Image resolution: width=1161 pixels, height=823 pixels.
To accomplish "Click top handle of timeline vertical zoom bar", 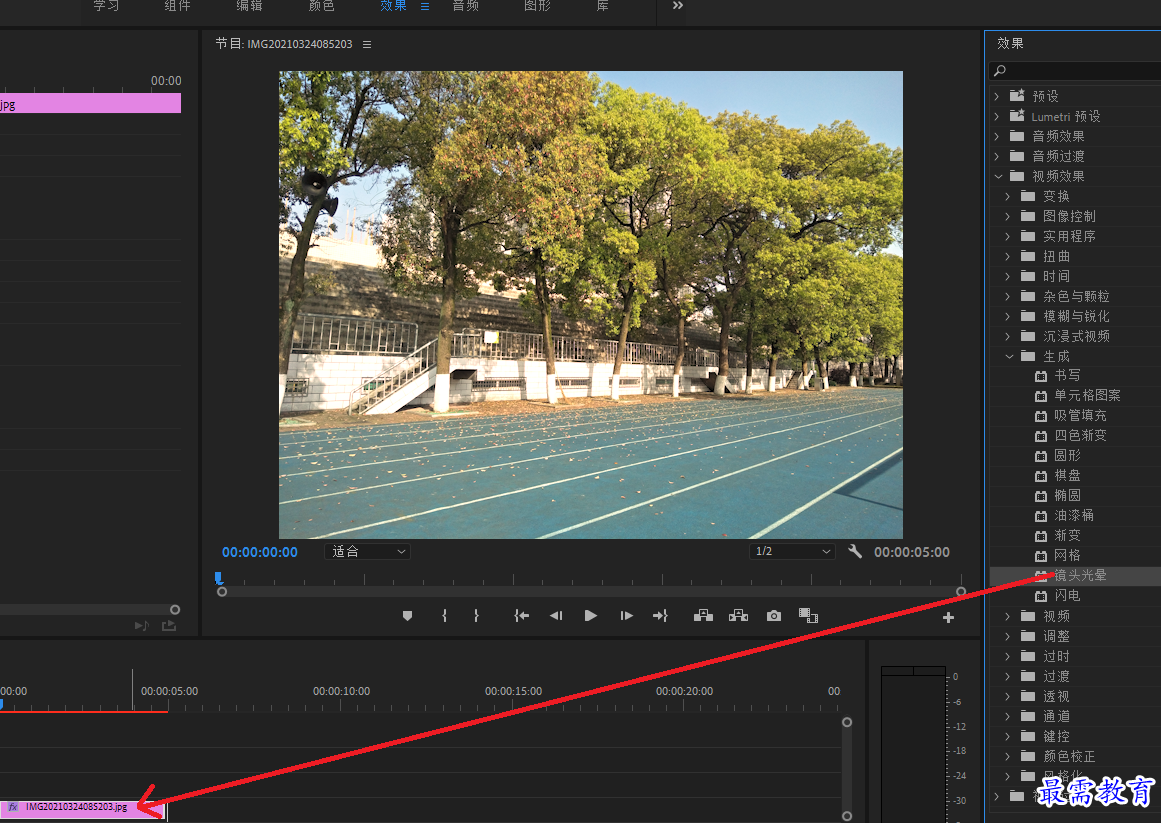I will point(847,722).
